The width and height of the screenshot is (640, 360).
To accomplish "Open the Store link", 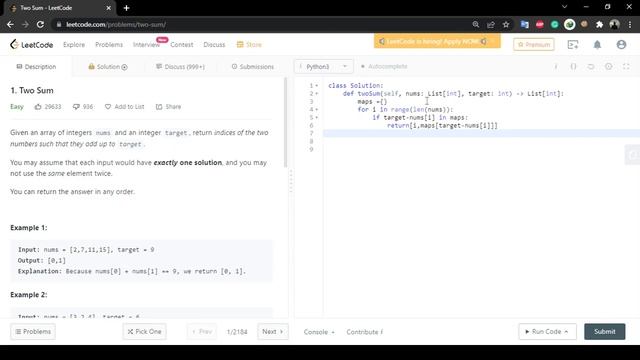I will point(249,44).
